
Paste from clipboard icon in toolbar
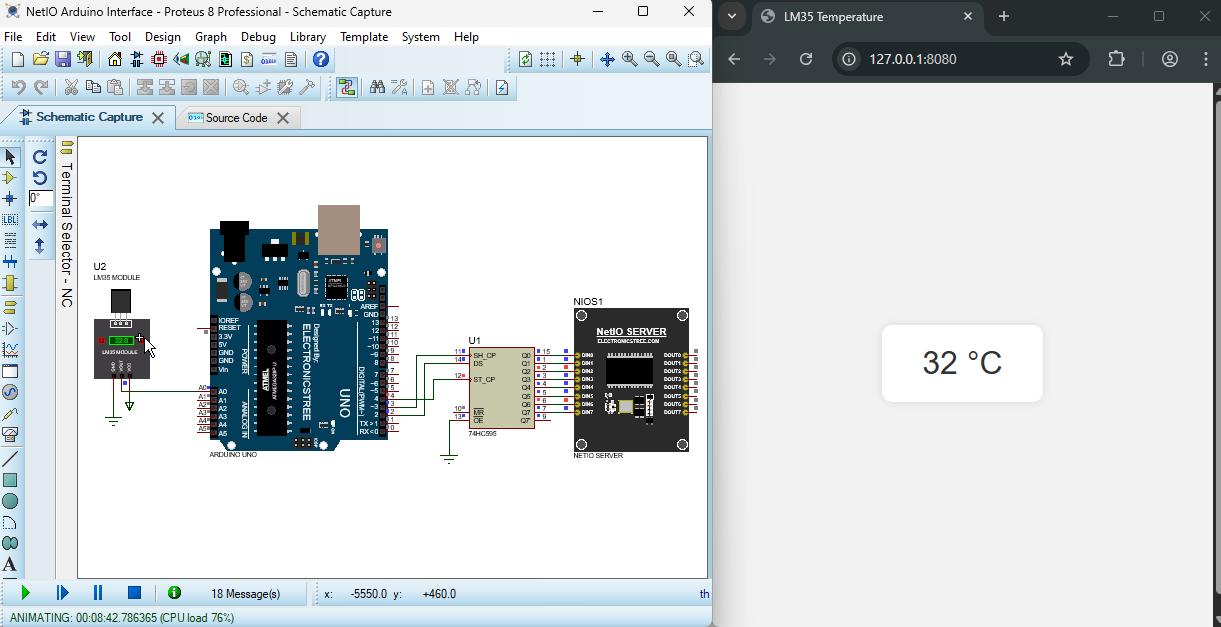pyautogui.click(x=115, y=88)
